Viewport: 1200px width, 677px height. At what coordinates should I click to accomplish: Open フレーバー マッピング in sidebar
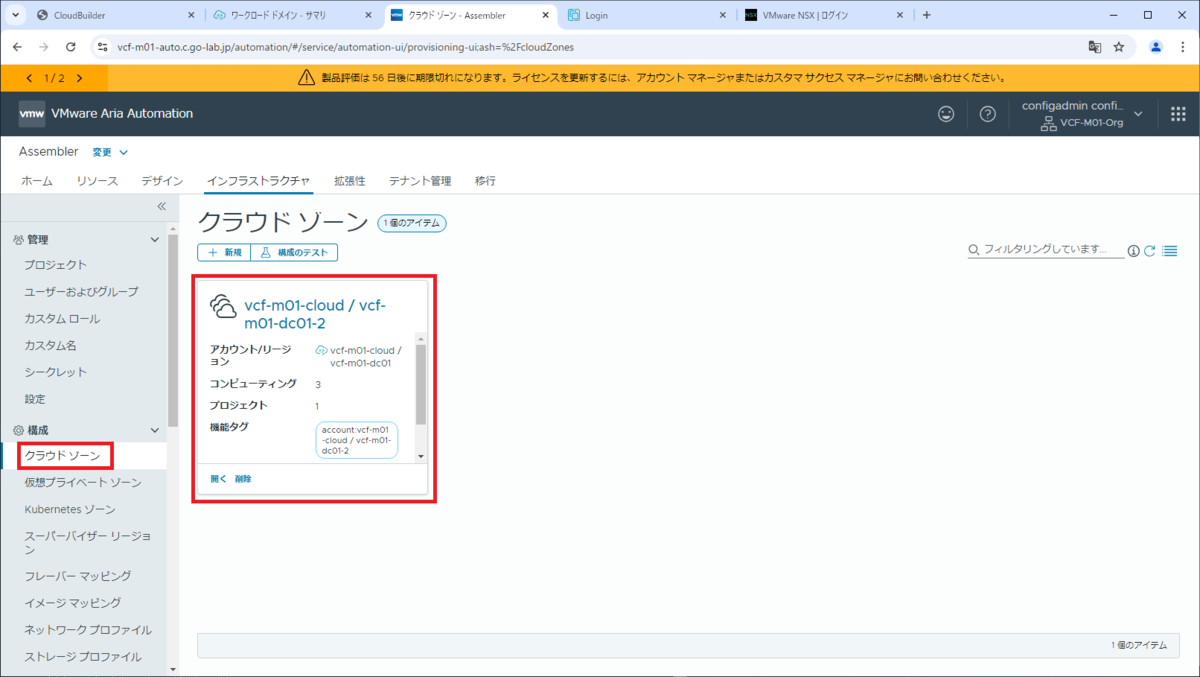coord(78,576)
